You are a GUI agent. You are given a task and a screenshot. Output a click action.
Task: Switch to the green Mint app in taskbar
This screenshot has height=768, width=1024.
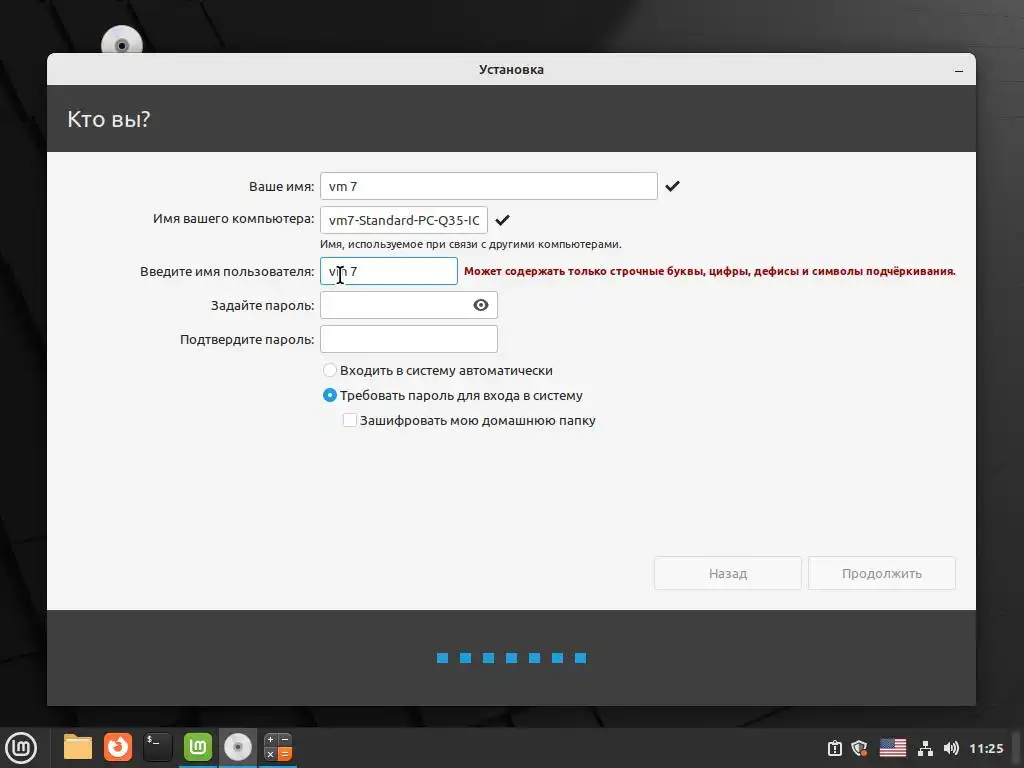coord(198,747)
